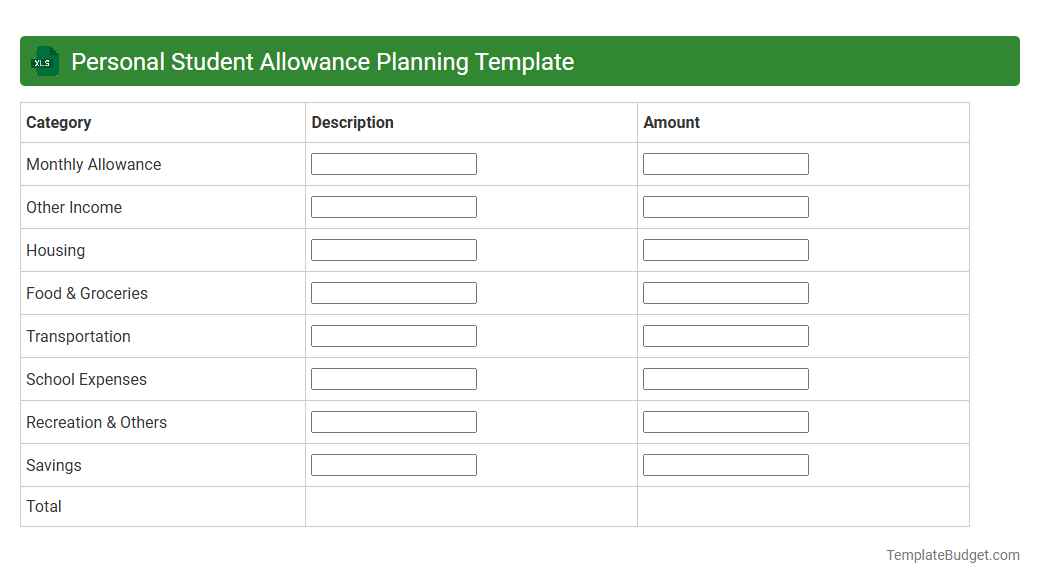
Task: Select the Other Income amount field
Action: coord(725,206)
